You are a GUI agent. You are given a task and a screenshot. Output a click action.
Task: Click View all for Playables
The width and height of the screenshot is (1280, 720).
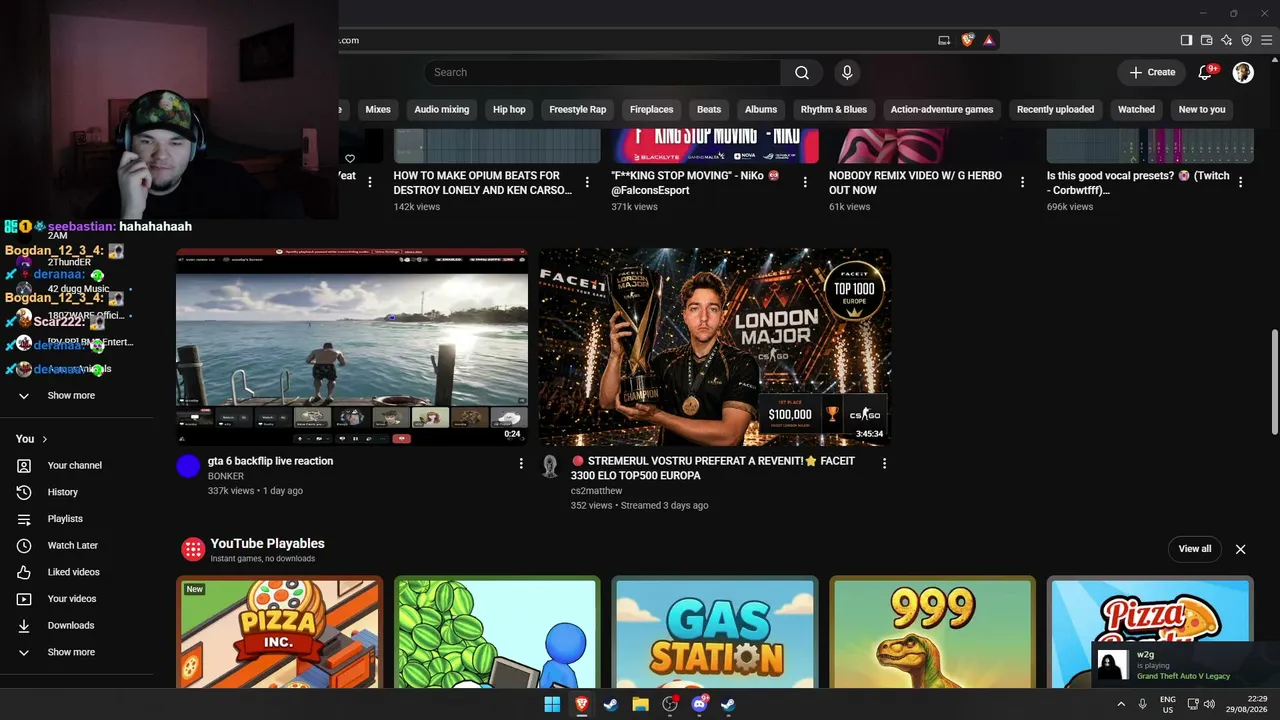(1194, 549)
